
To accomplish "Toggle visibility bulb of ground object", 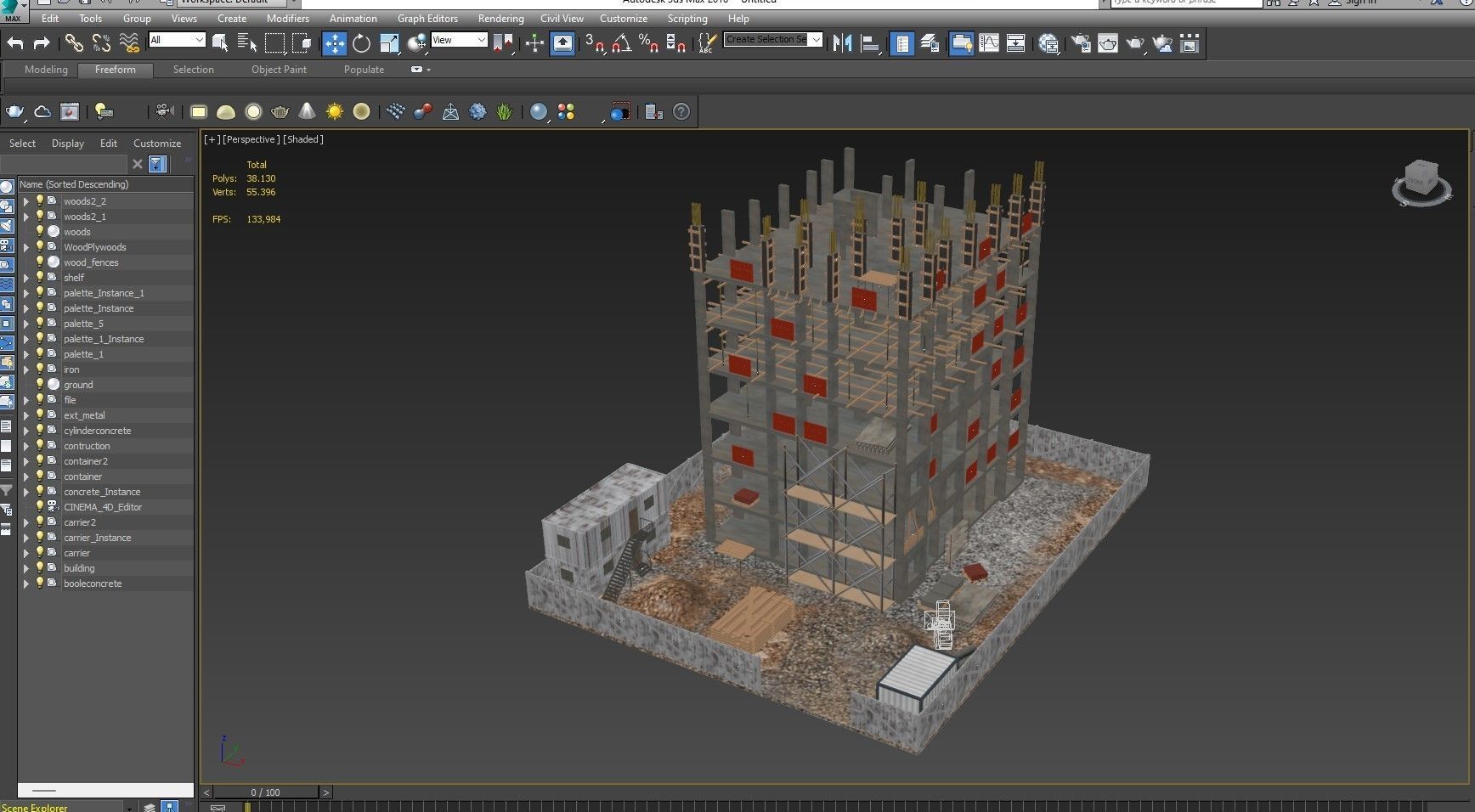I will pyautogui.click(x=39, y=384).
